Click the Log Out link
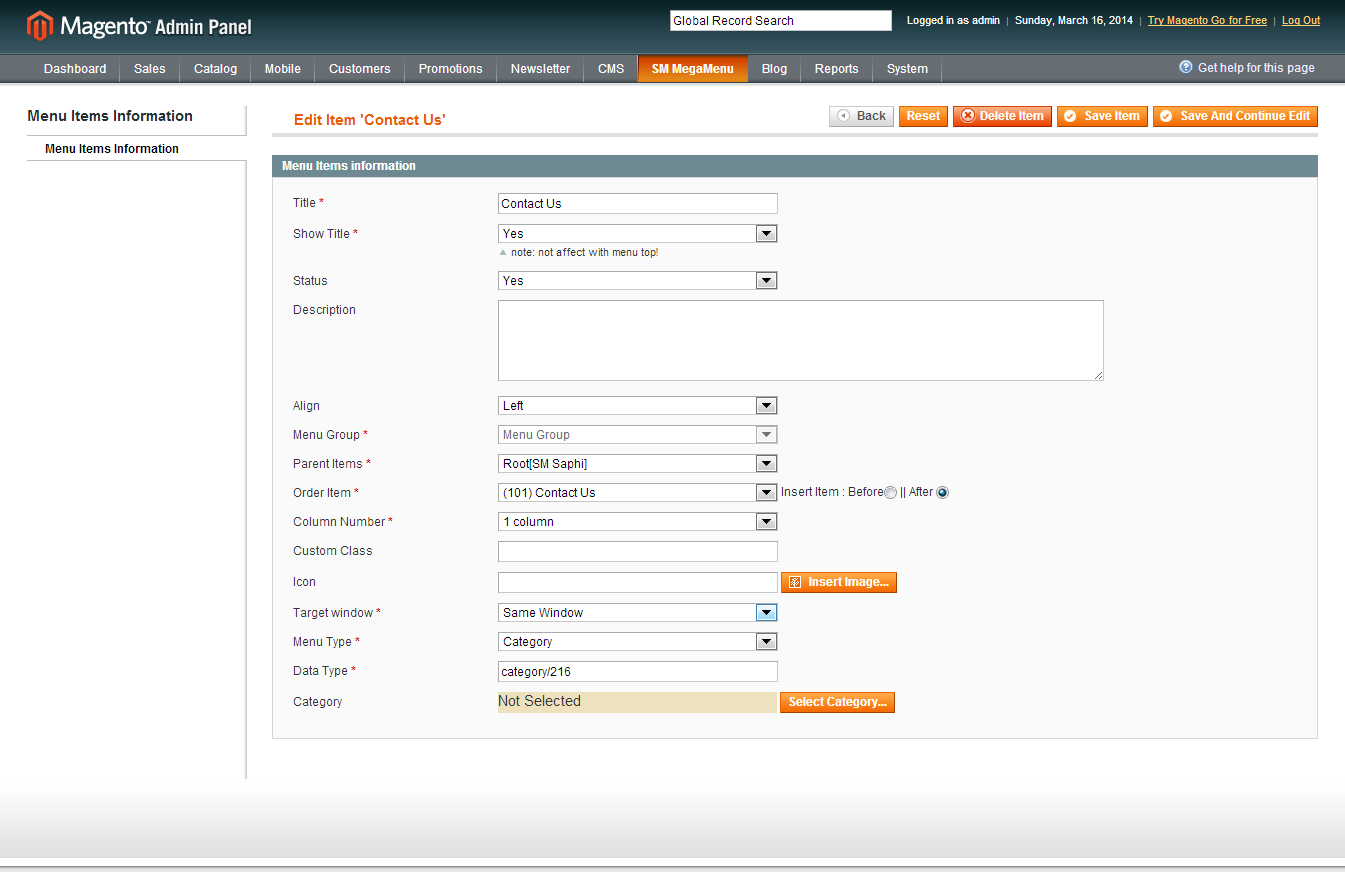The image size is (1345, 872). pyautogui.click(x=1301, y=20)
